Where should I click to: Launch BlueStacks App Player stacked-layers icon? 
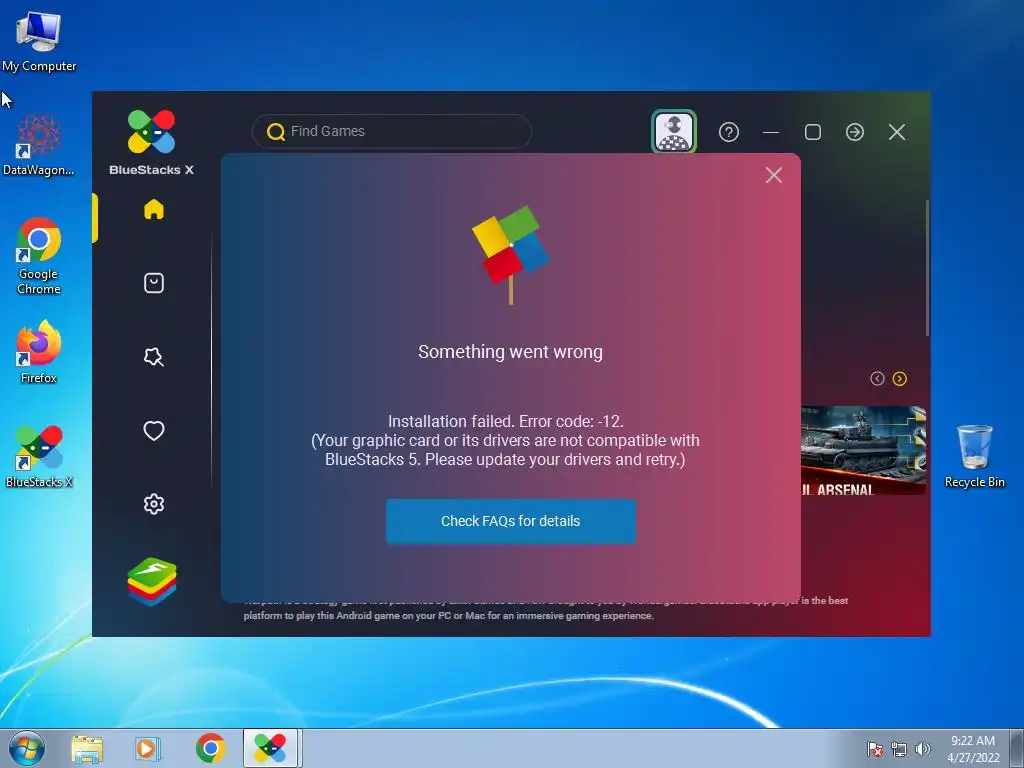[152, 581]
